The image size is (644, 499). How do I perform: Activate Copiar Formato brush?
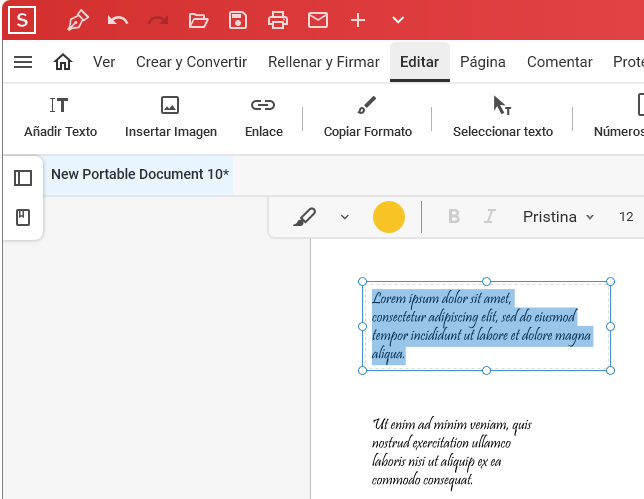point(368,117)
